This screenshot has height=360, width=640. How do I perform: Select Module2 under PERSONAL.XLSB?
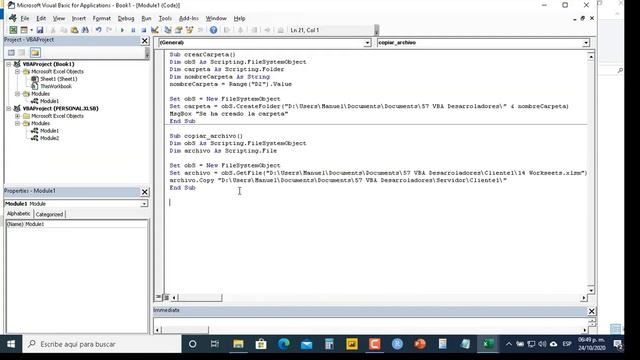click(x=49, y=138)
